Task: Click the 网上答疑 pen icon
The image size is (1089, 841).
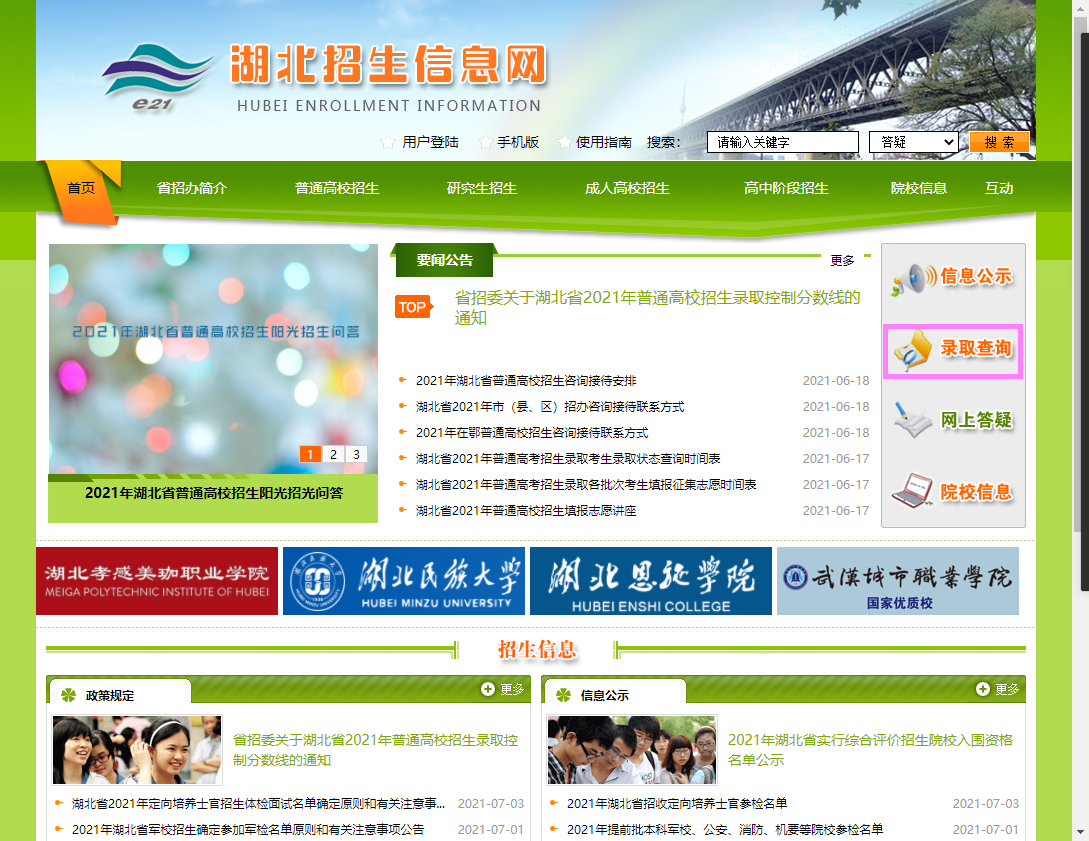Action: (x=913, y=421)
